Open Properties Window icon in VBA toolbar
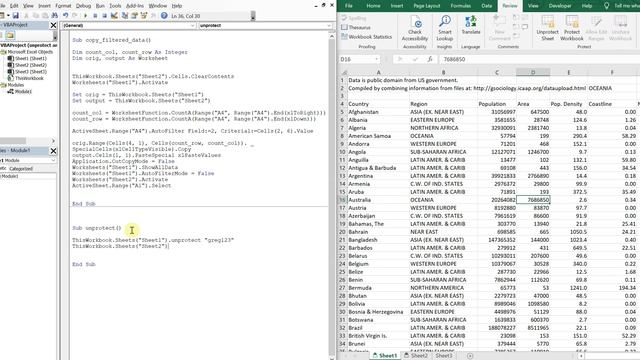Viewport: 640px width, 360px height. click(x=134, y=16)
